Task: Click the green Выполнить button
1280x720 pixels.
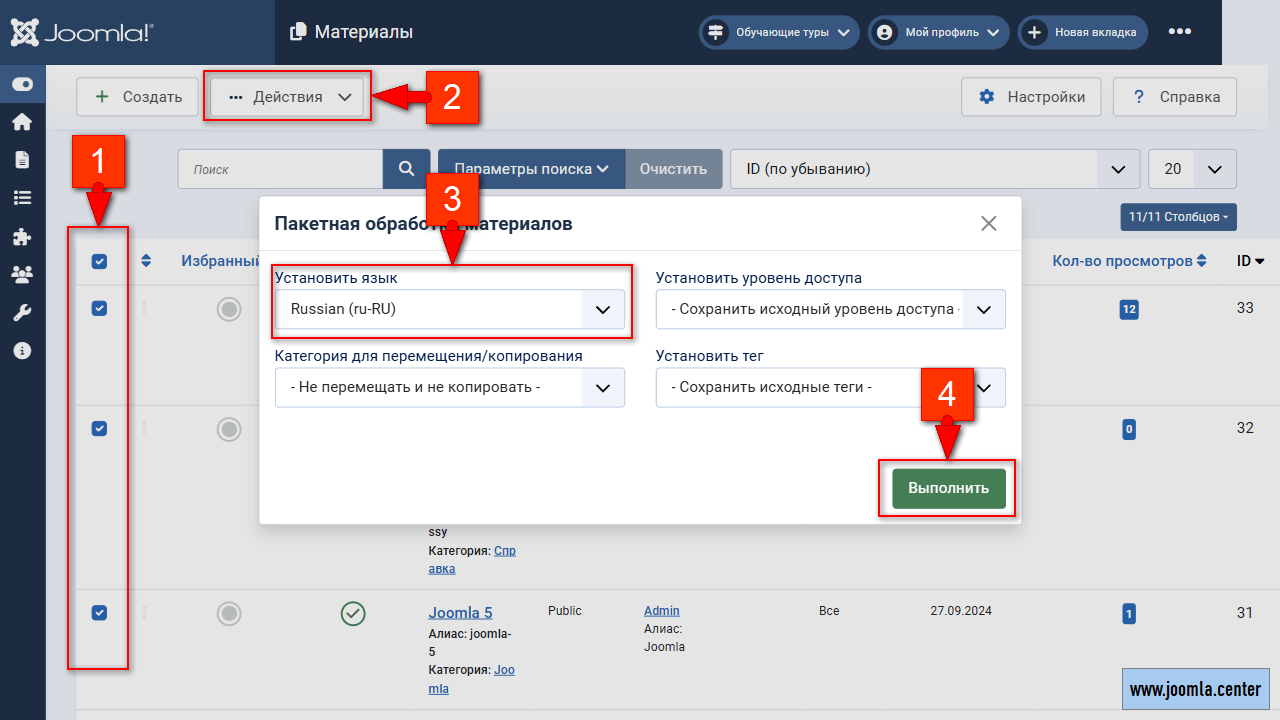Action: (x=948, y=488)
